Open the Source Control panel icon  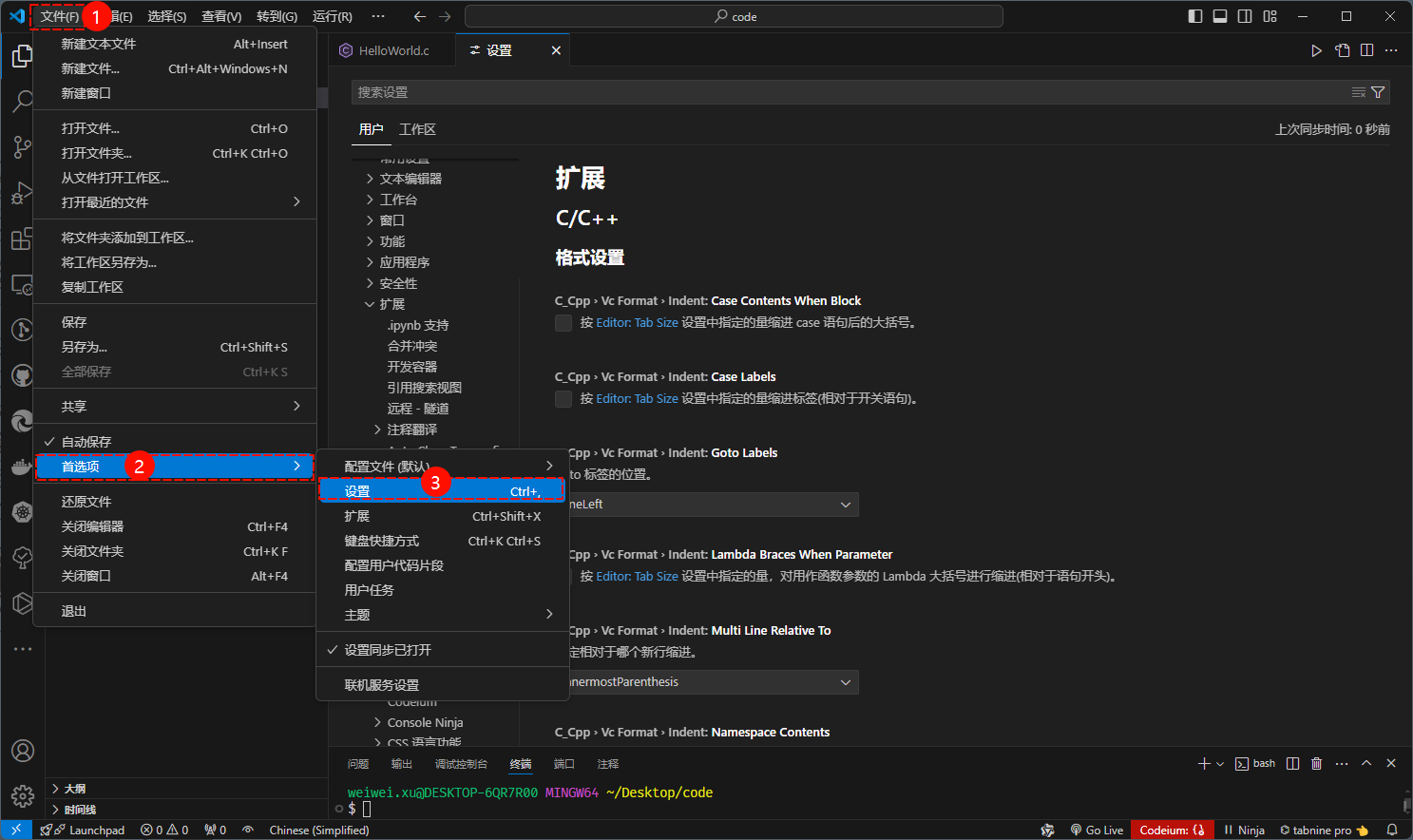click(21, 147)
